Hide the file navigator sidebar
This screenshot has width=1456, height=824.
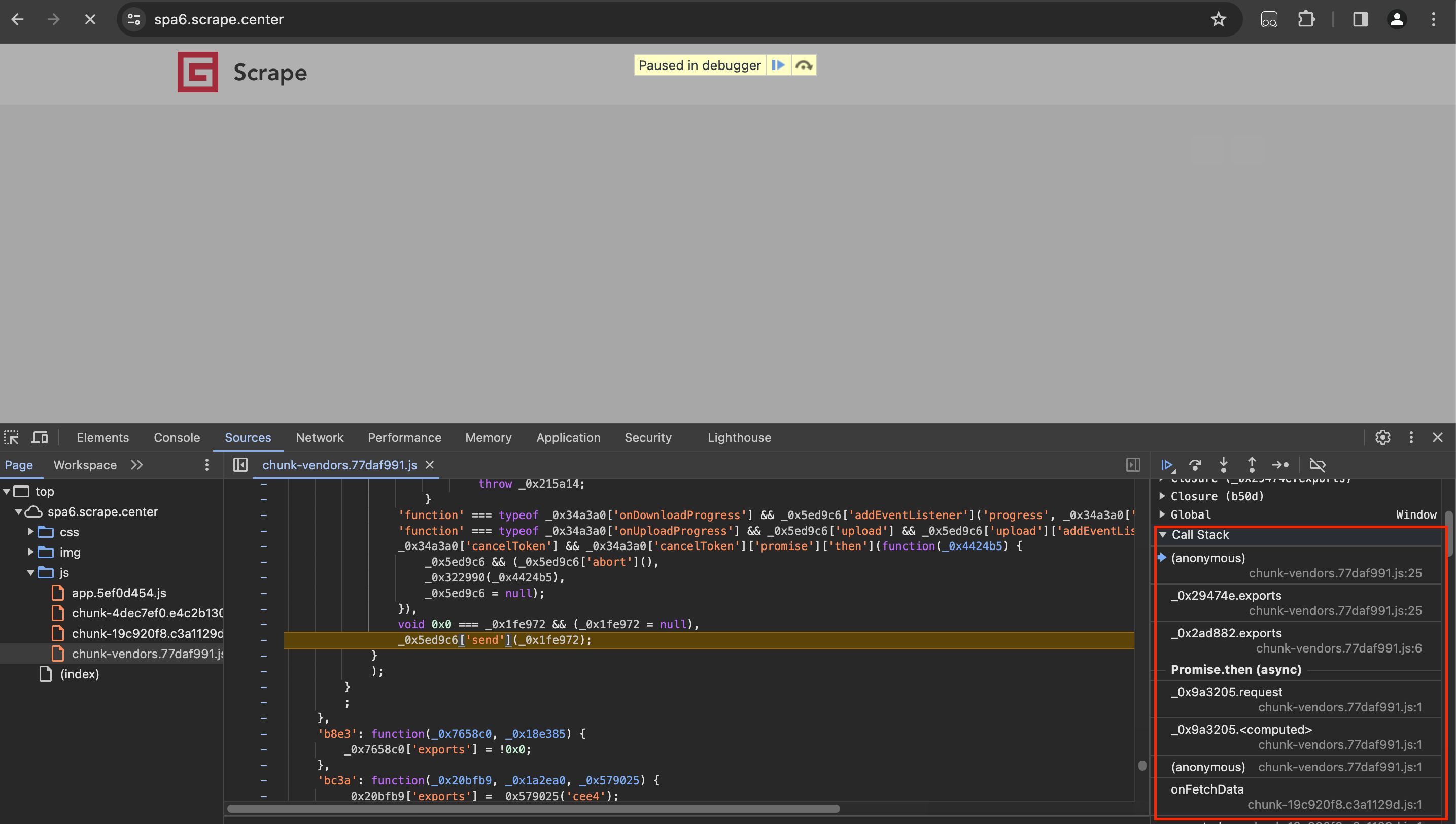pyautogui.click(x=240, y=465)
